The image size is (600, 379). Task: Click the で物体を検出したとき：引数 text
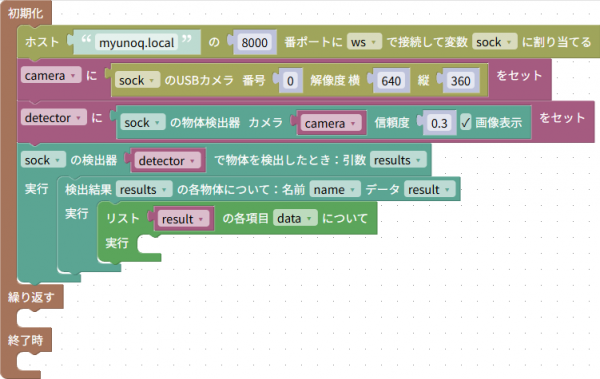[290, 160]
